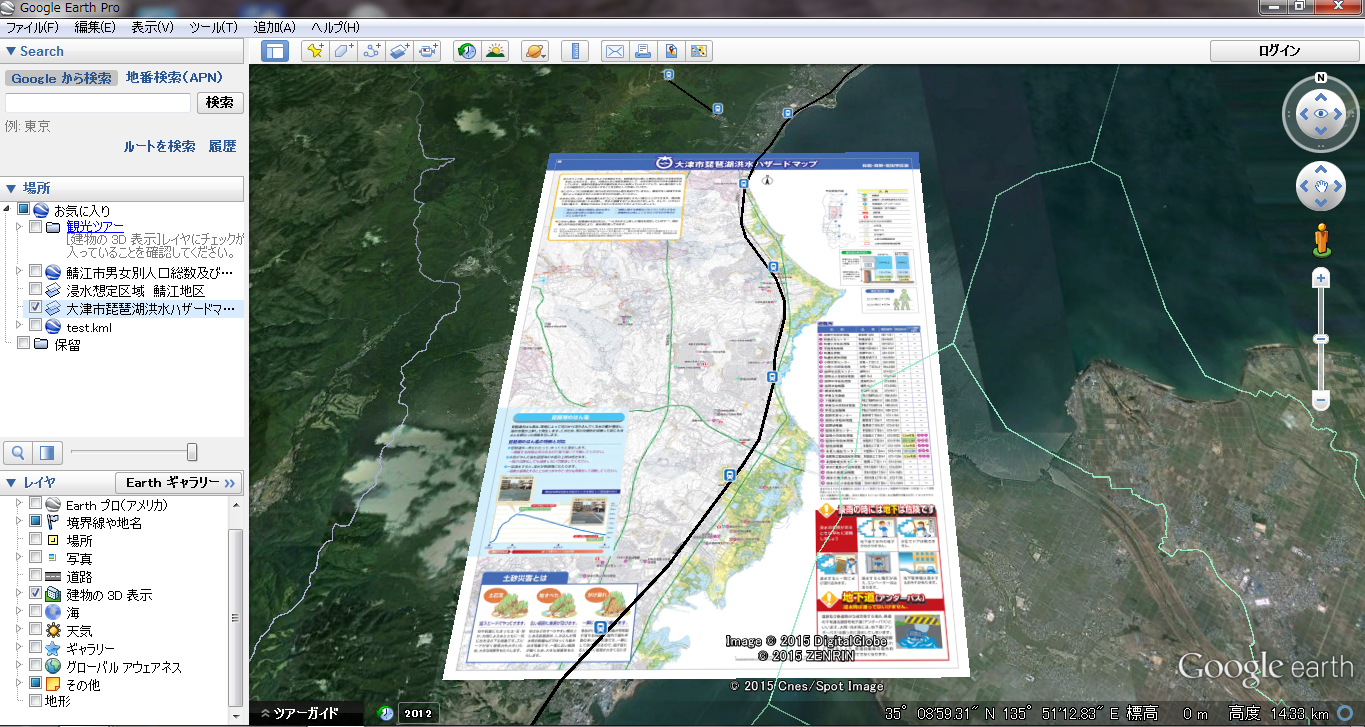Expand the test.kml tree item
Screen dimensions: 1365x727
[x=20, y=327]
